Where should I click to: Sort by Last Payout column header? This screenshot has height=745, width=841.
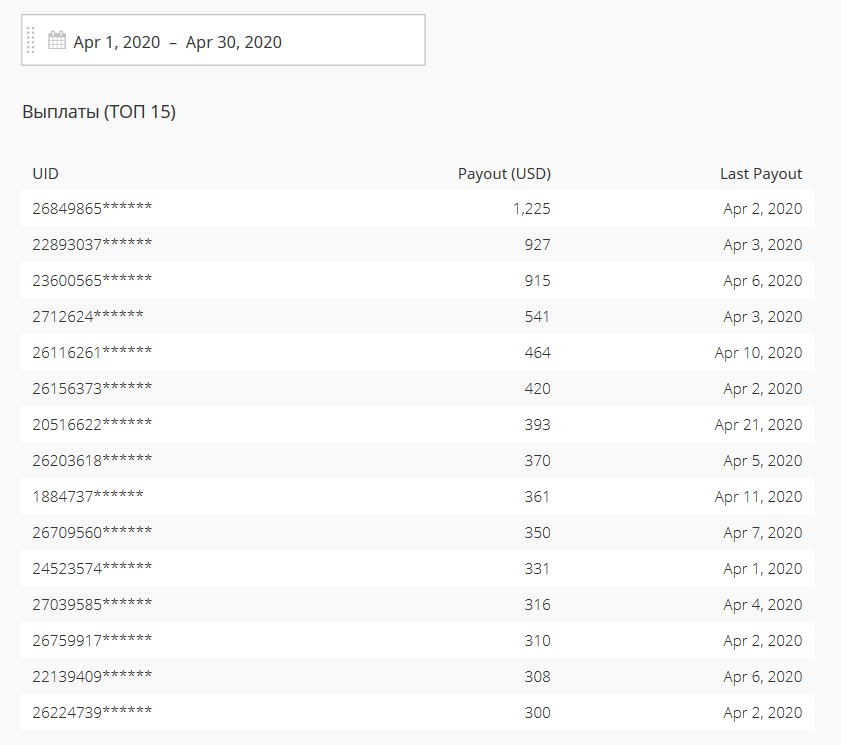[760, 174]
